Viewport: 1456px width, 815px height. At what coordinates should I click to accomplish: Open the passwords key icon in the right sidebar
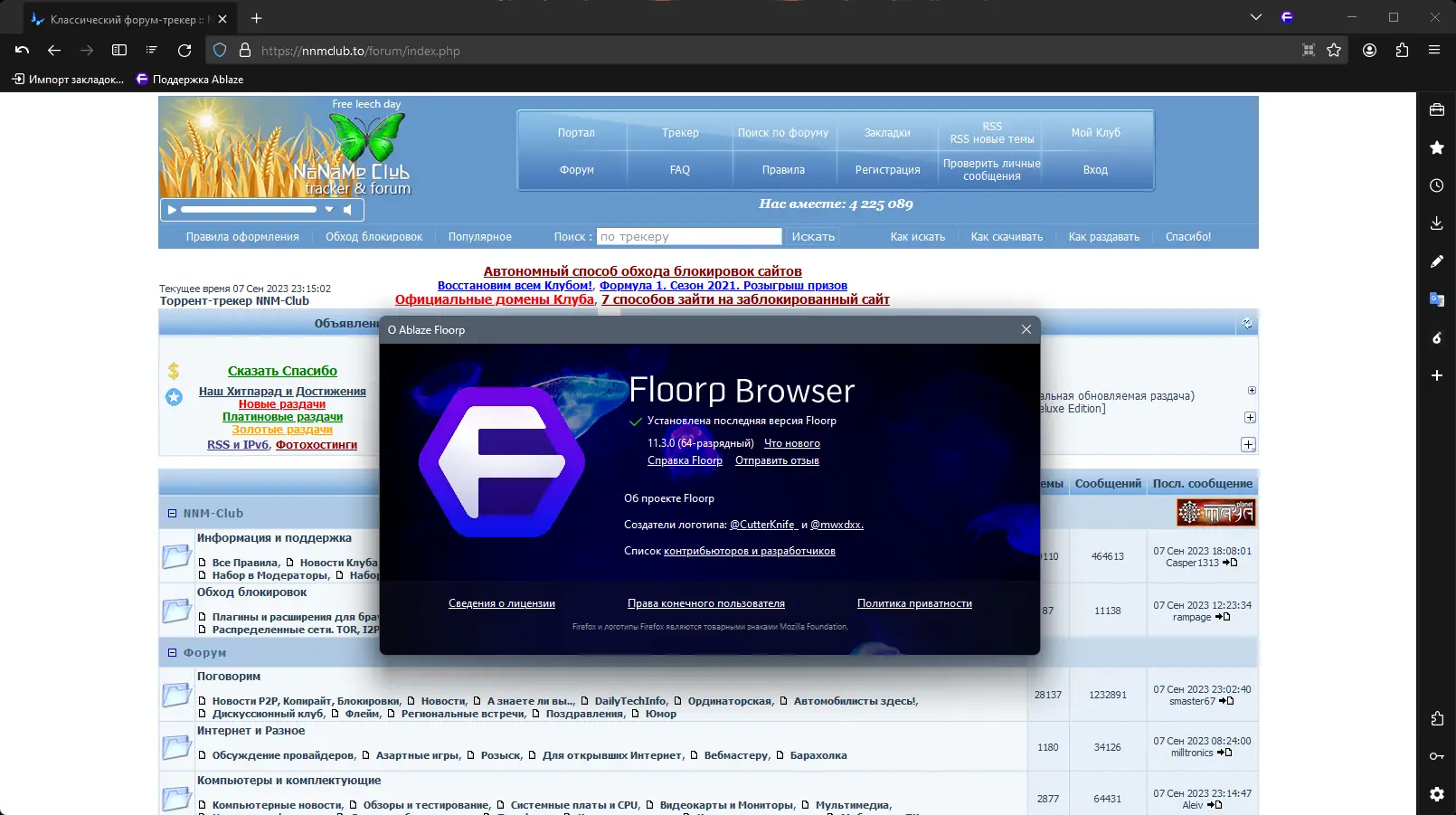(1437, 756)
